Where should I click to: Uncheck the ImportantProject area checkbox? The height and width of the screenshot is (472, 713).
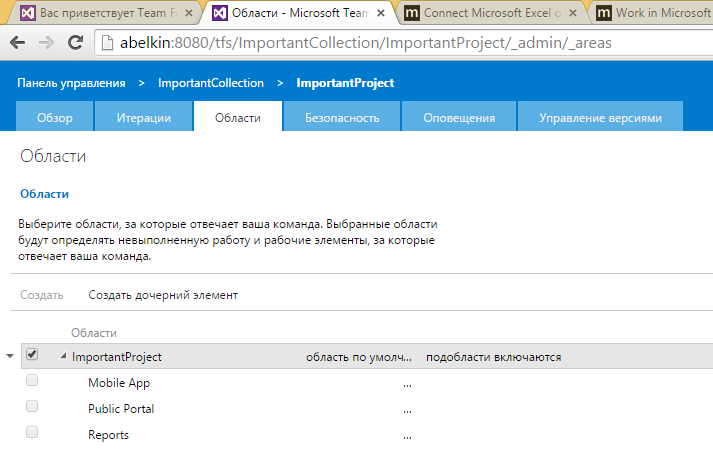point(32,354)
